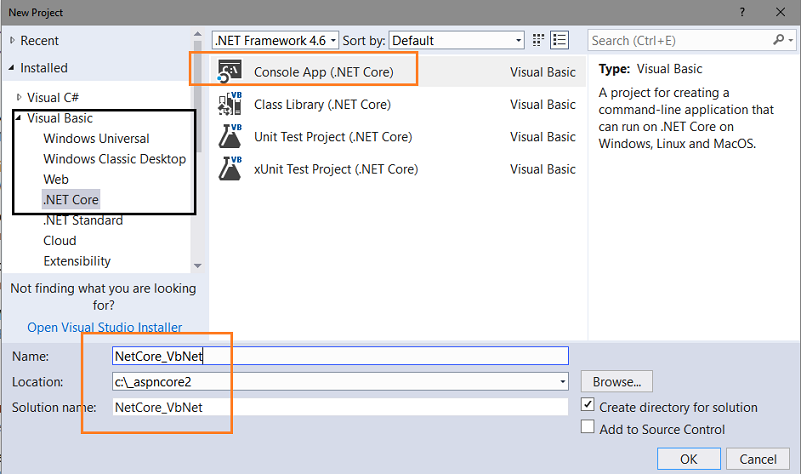Image resolution: width=801 pixels, height=474 pixels.
Task: Close the New Project dialog
Action: coord(781,12)
